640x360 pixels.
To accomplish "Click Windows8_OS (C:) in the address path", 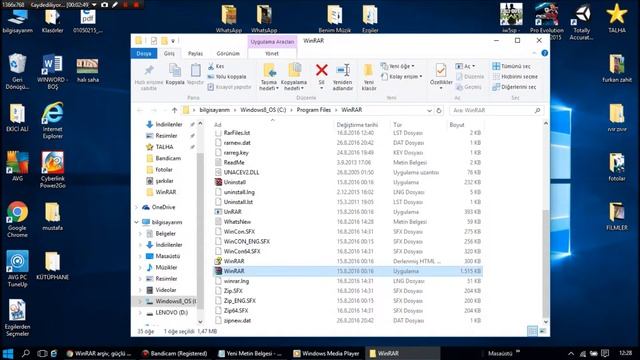I will pos(263,110).
